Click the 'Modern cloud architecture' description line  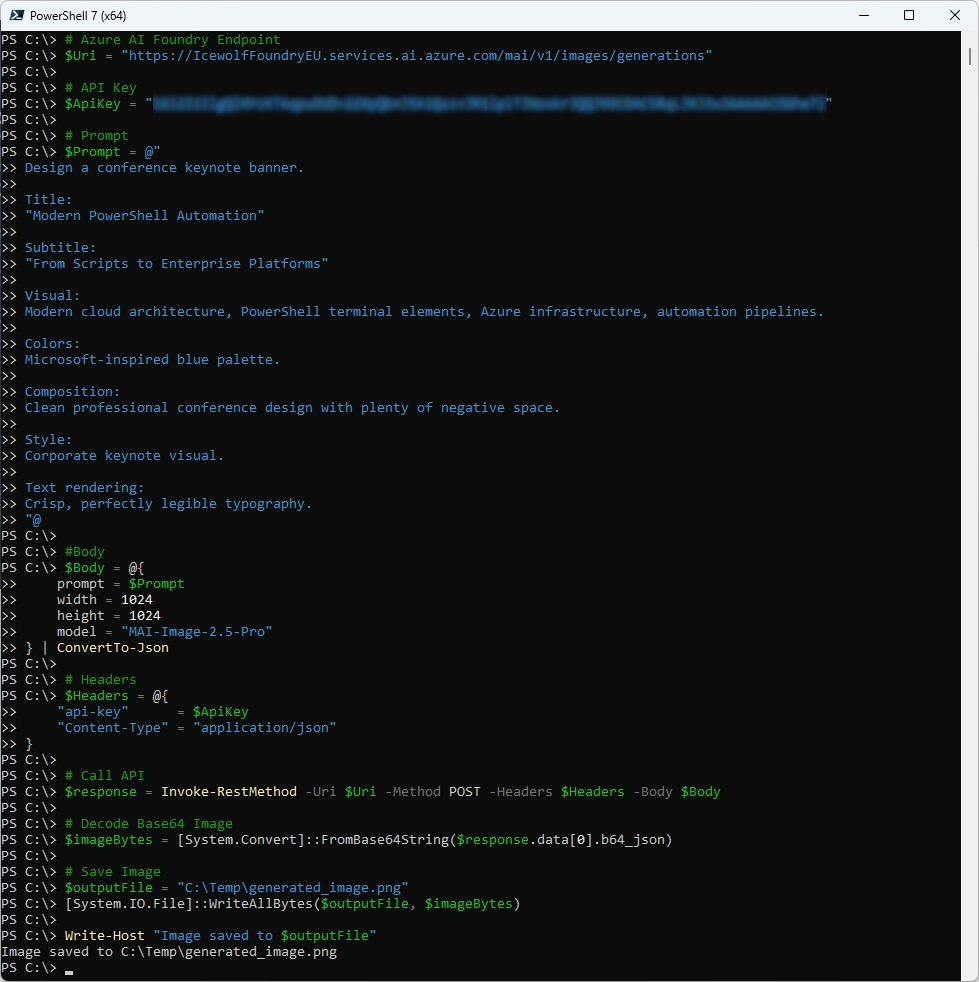click(424, 312)
